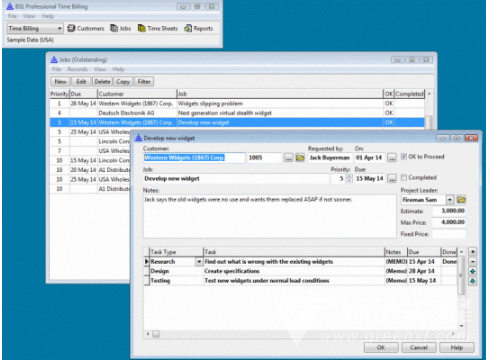Open View menu in BSI Time Billing window
The image size is (486, 360).
tap(29, 16)
